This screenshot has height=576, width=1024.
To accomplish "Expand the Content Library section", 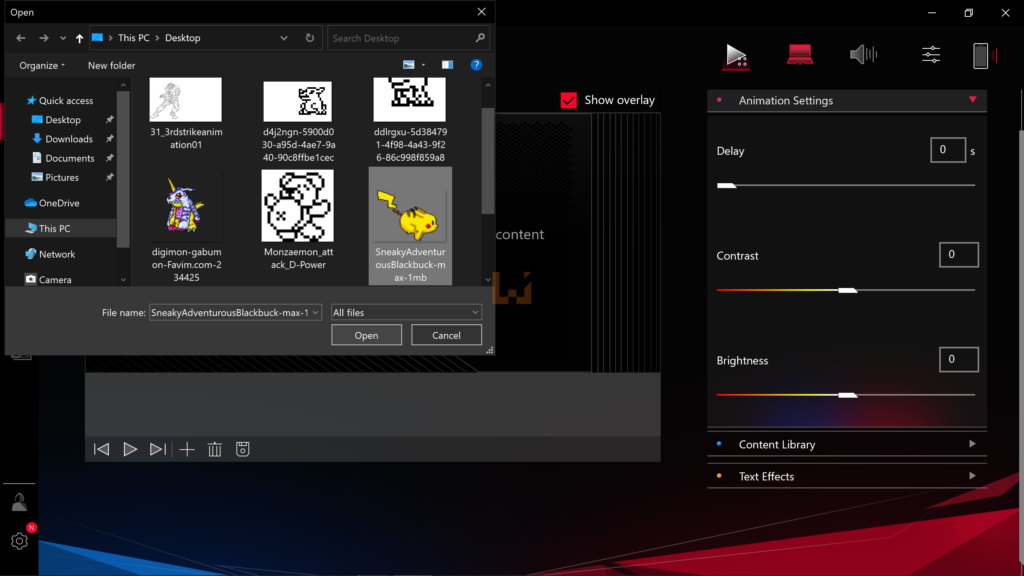I will [972, 444].
